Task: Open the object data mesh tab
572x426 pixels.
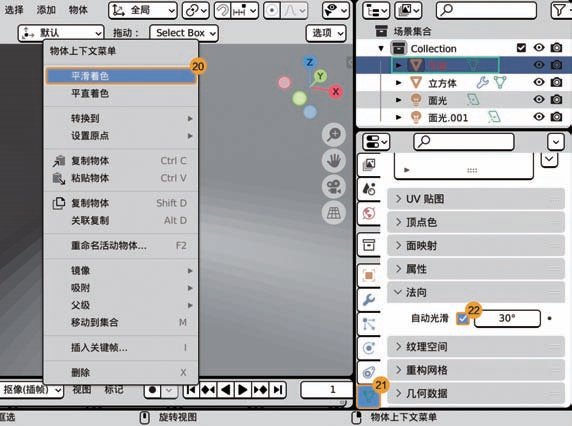Action: [x=369, y=396]
